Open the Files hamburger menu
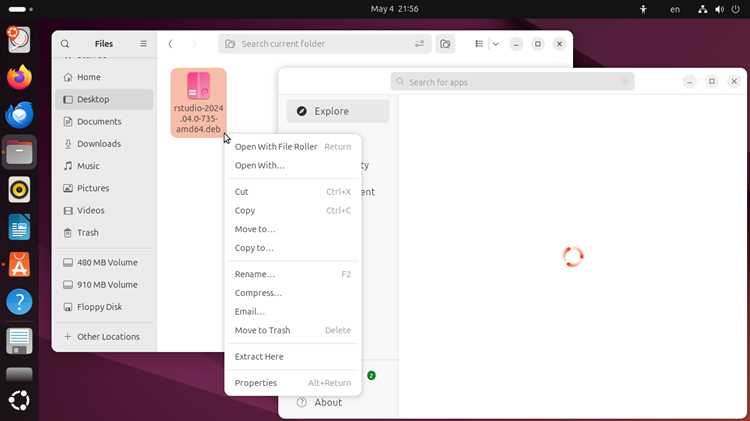Image resolution: width=750 pixels, height=421 pixels. click(x=143, y=44)
